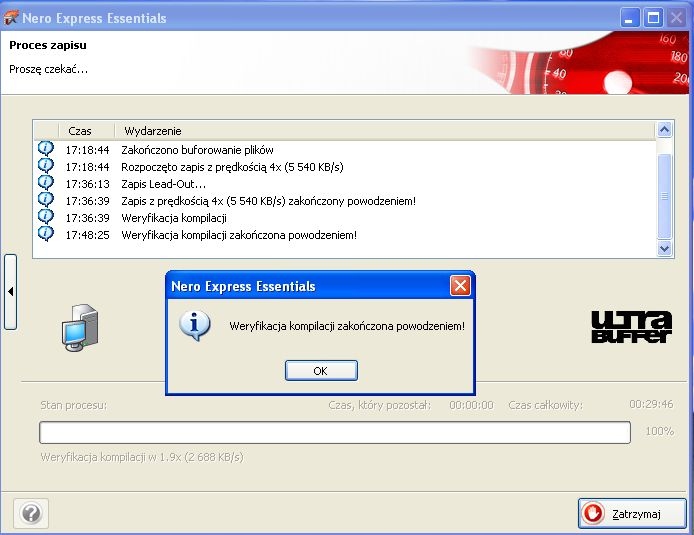
Task: Click info icon beside 'Weryfikacja kompilacji' 17:36:39 row
Action: [46, 216]
